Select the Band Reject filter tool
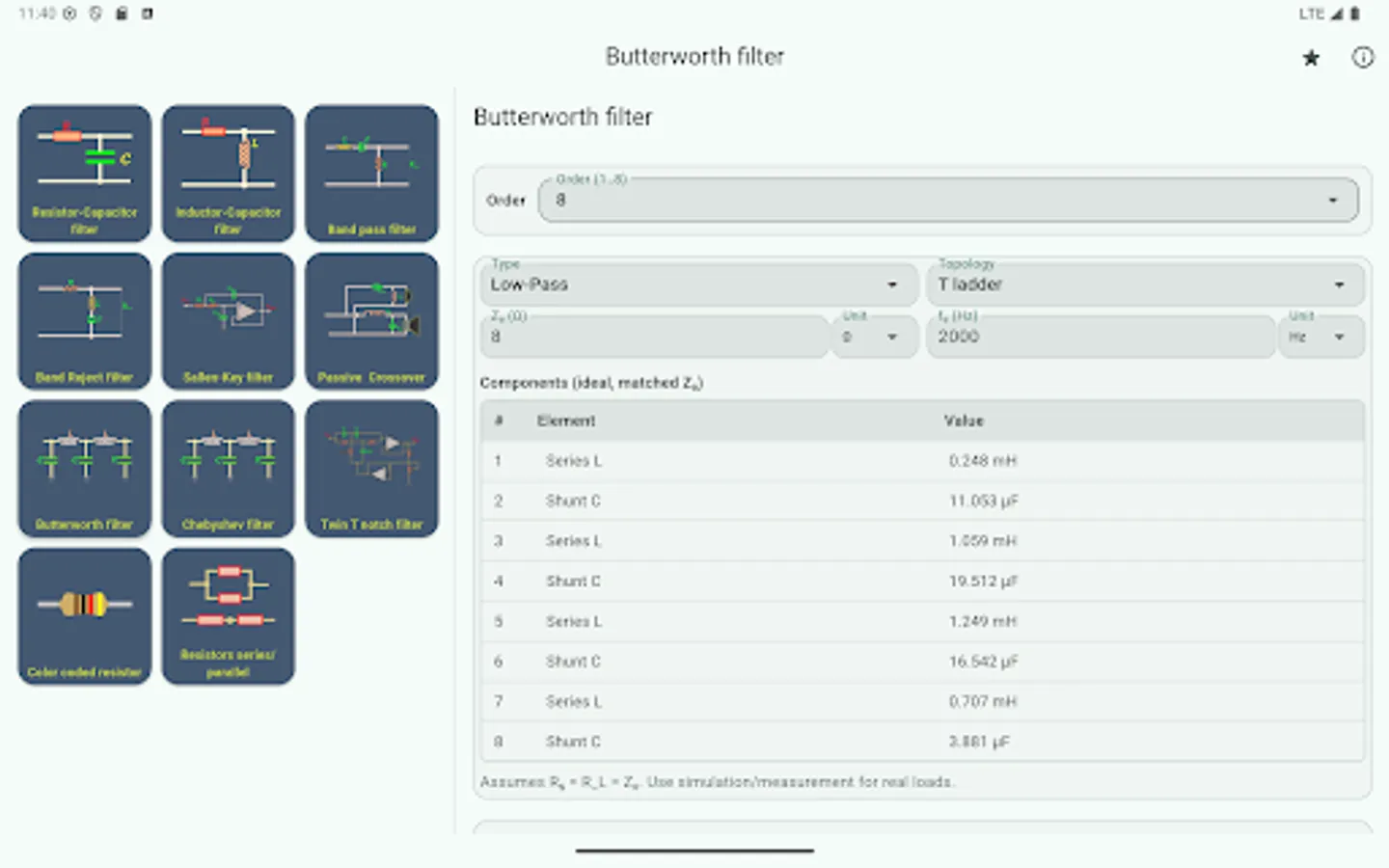This screenshot has height=868, width=1389. coord(84,321)
